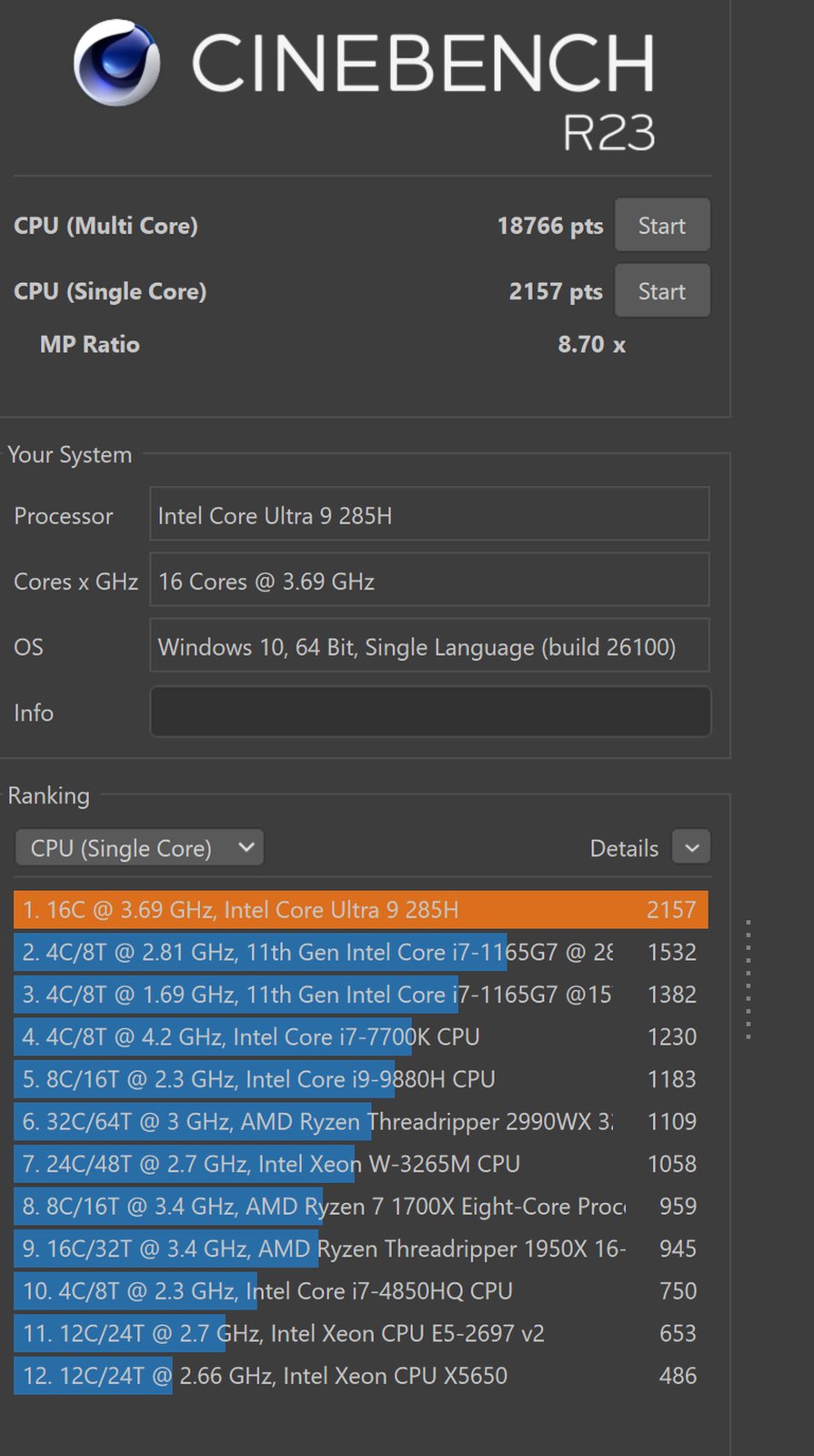Expand the ranking Details chevron
814x1456 pixels.
(691, 847)
